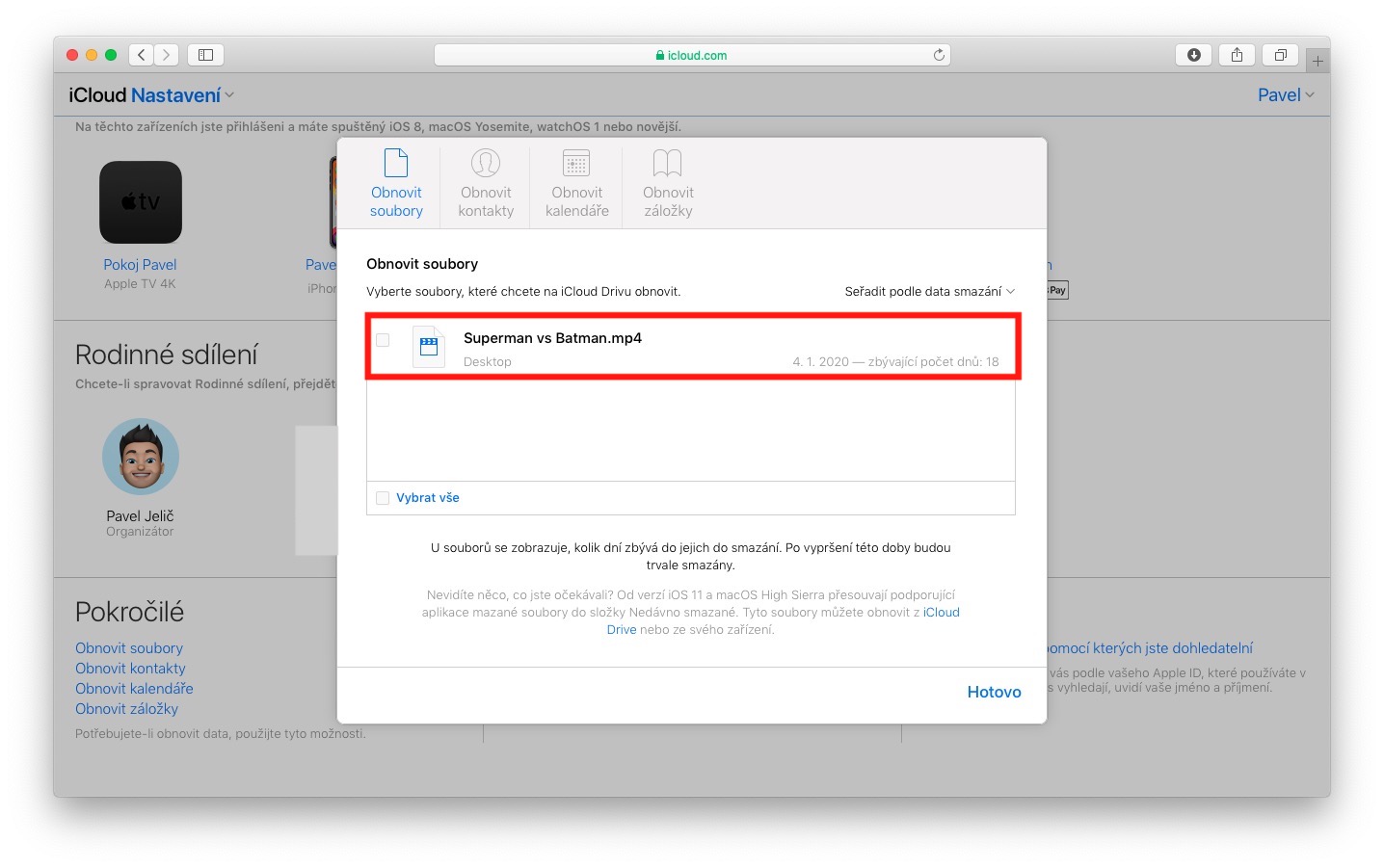Check the Vybrat vše checkbox
The height and width of the screenshot is (868, 1384).
coord(383,498)
